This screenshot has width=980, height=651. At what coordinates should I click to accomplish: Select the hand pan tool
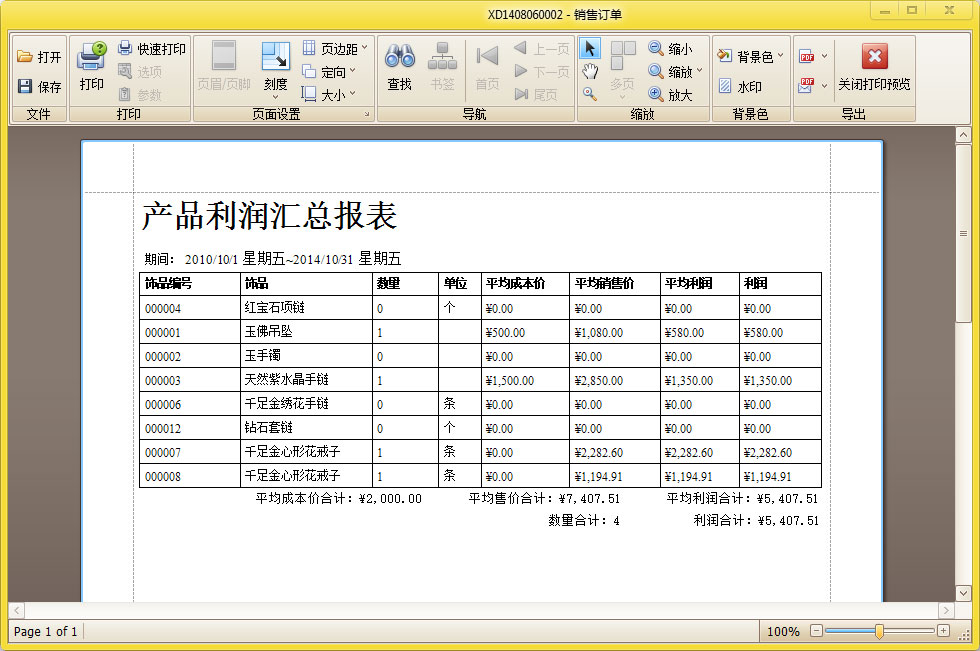(589, 71)
